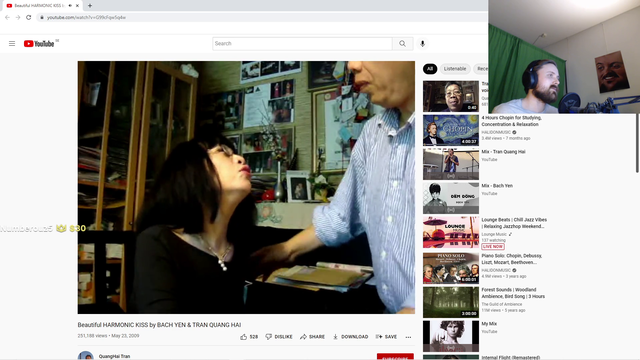Open Mix - Tran Quang Hai title
Image resolution: width=640 pixels, height=360 pixels.
coord(503,151)
